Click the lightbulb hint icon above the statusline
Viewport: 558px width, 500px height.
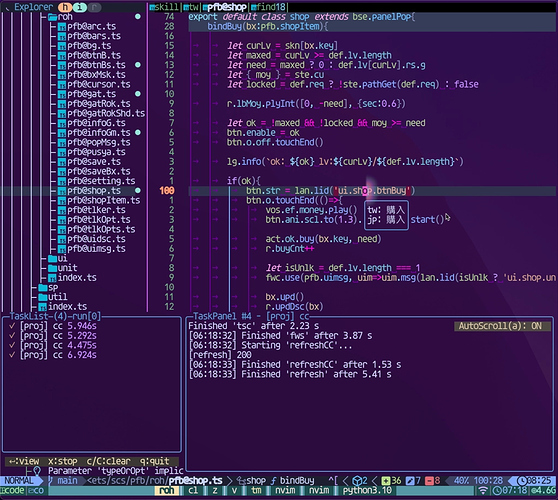pyautogui.click(x=37, y=471)
